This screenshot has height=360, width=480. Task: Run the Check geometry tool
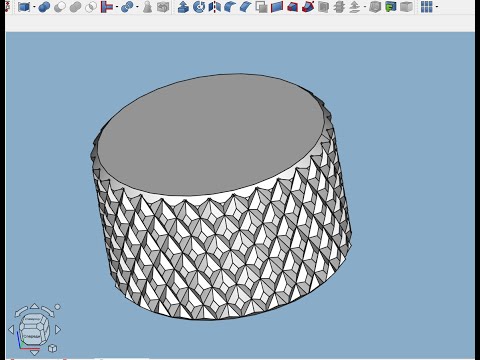click(x=147, y=7)
